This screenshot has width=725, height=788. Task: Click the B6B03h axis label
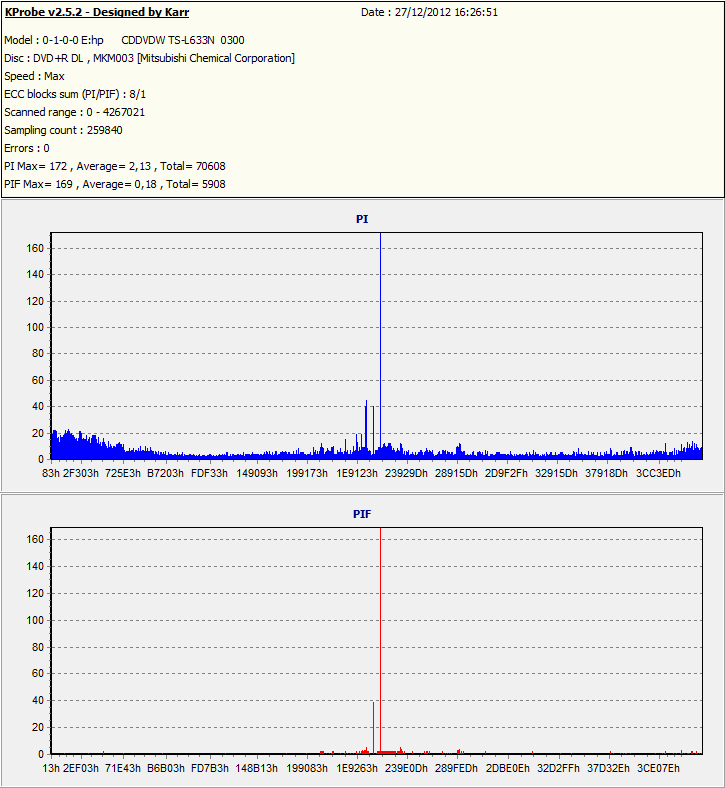pyautogui.click(x=165, y=768)
